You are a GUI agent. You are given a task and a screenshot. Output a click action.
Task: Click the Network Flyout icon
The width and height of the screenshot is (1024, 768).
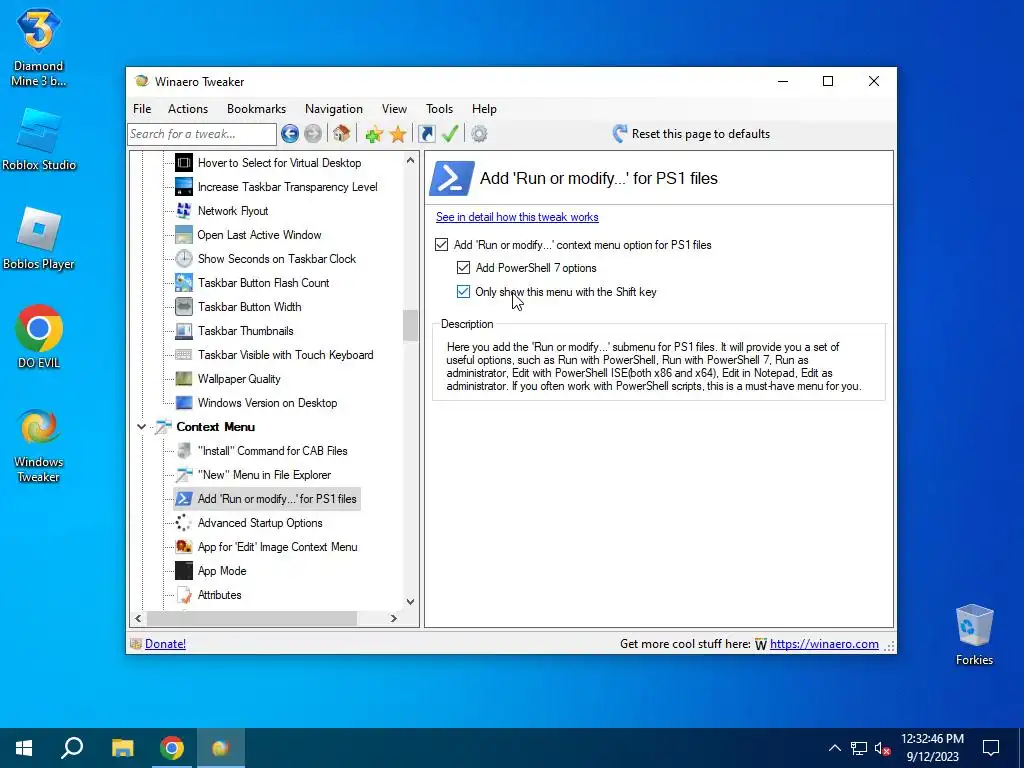[184, 211]
